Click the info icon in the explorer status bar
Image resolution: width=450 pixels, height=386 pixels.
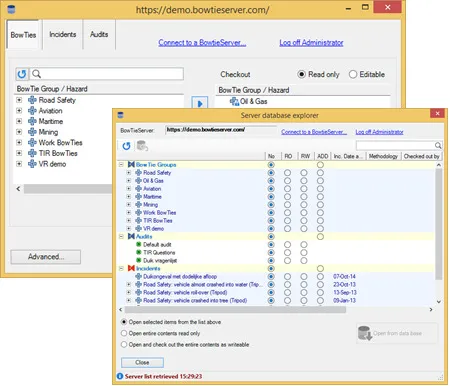click(120, 376)
